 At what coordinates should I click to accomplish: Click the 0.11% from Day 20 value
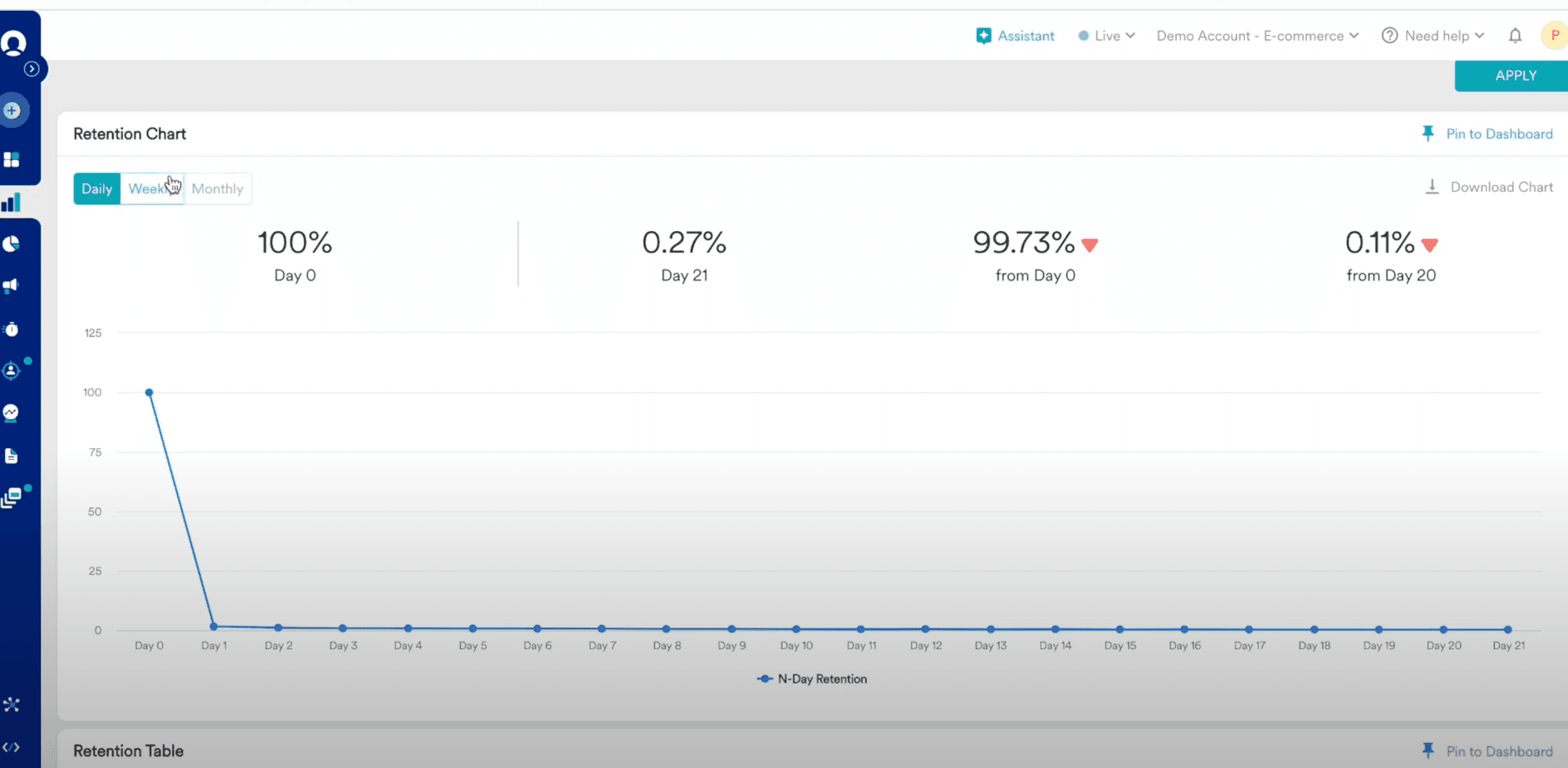tap(1380, 243)
